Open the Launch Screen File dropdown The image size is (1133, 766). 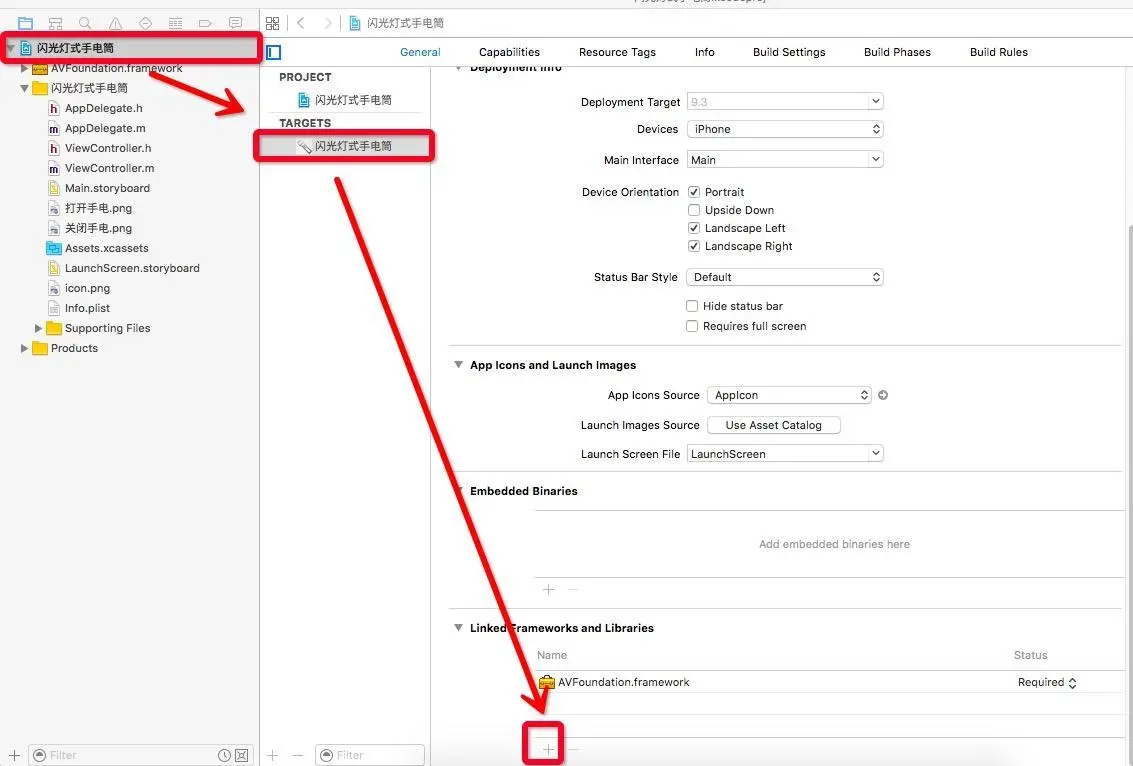click(x=785, y=454)
